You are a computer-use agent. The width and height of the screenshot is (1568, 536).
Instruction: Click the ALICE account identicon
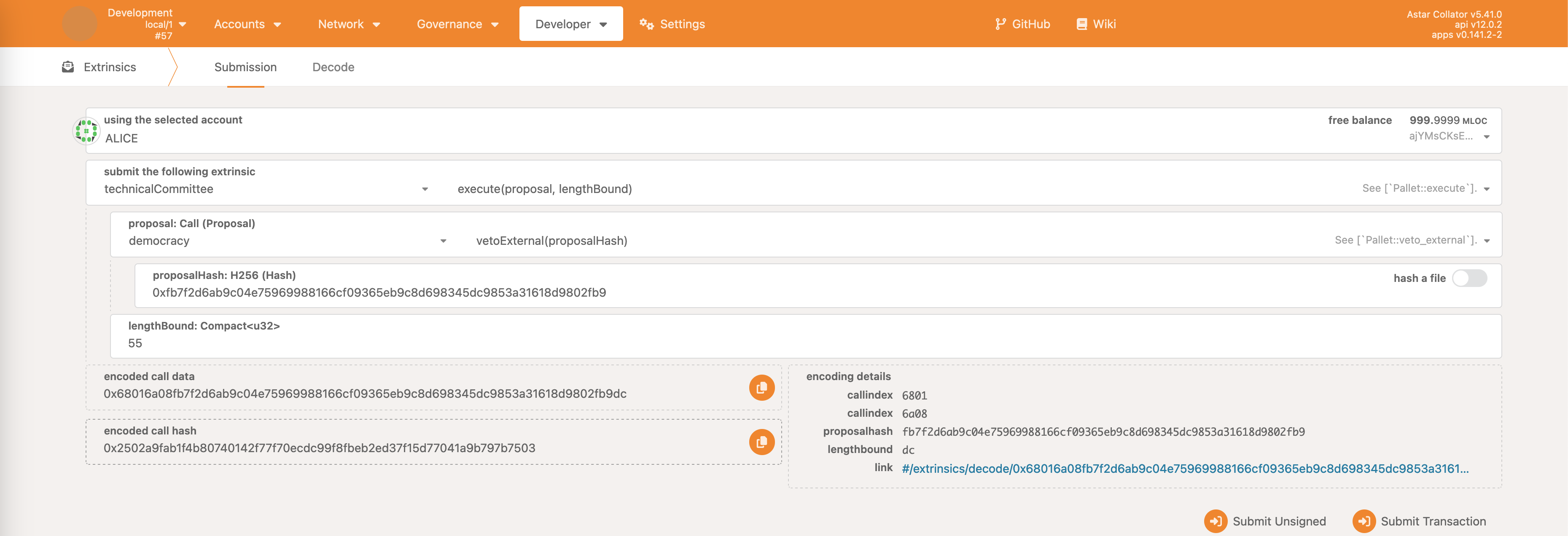(86, 131)
